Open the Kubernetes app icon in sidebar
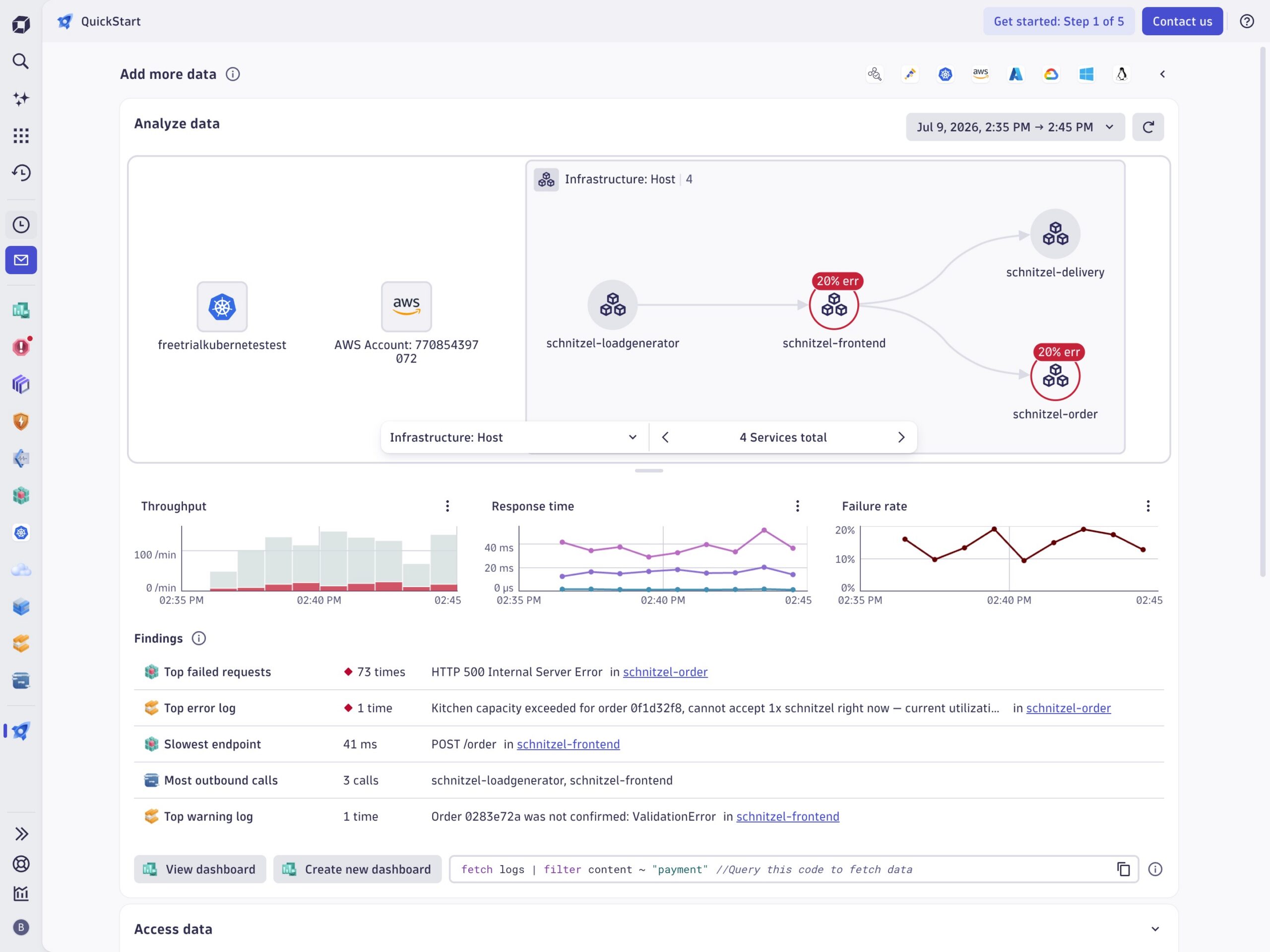1270x952 pixels. point(21,533)
